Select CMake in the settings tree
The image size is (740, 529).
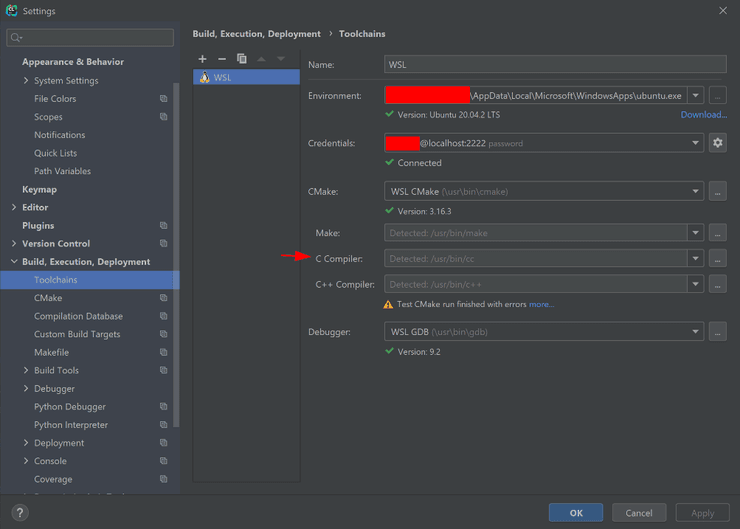48,298
